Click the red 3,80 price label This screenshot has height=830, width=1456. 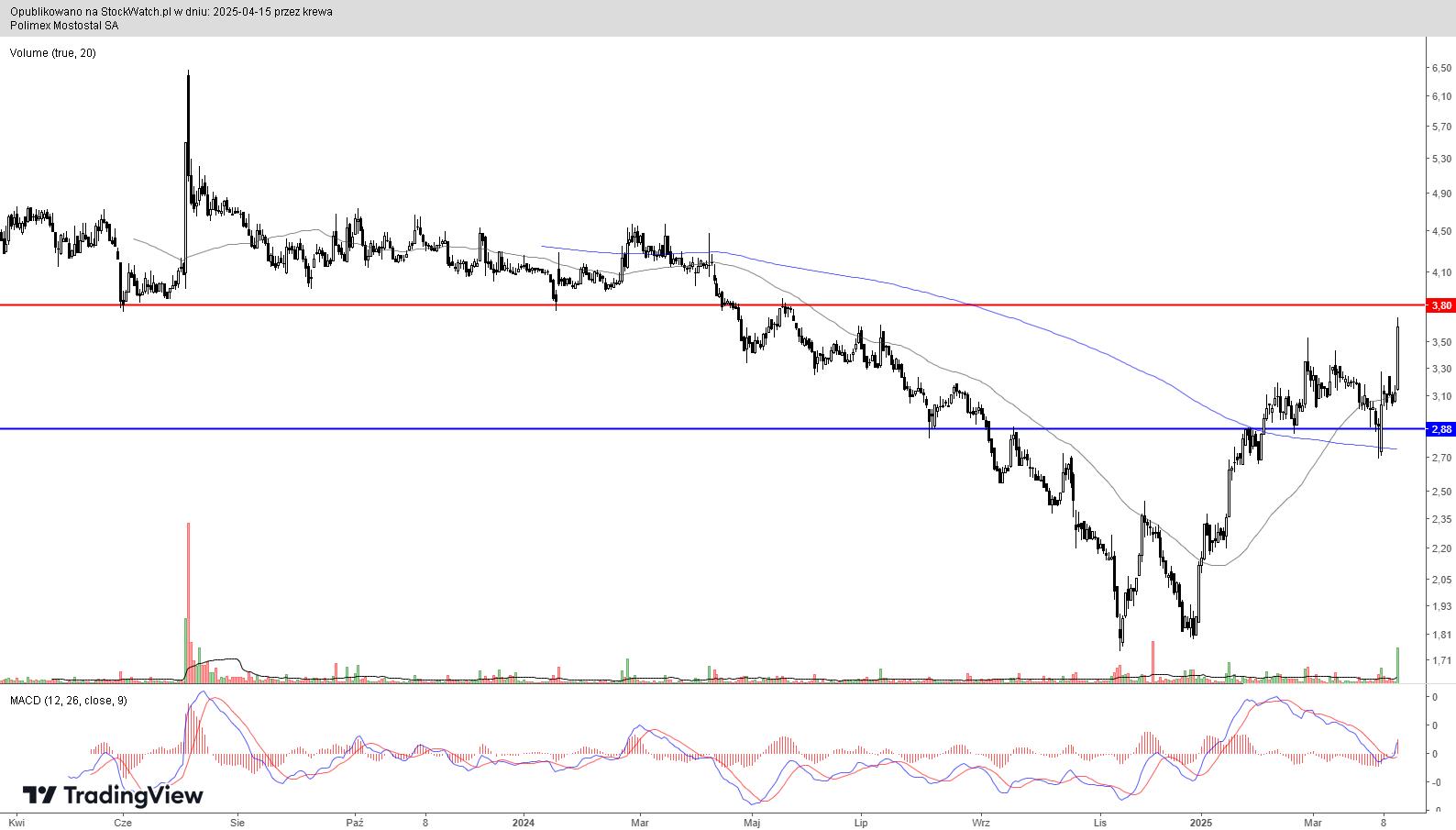click(x=1441, y=305)
